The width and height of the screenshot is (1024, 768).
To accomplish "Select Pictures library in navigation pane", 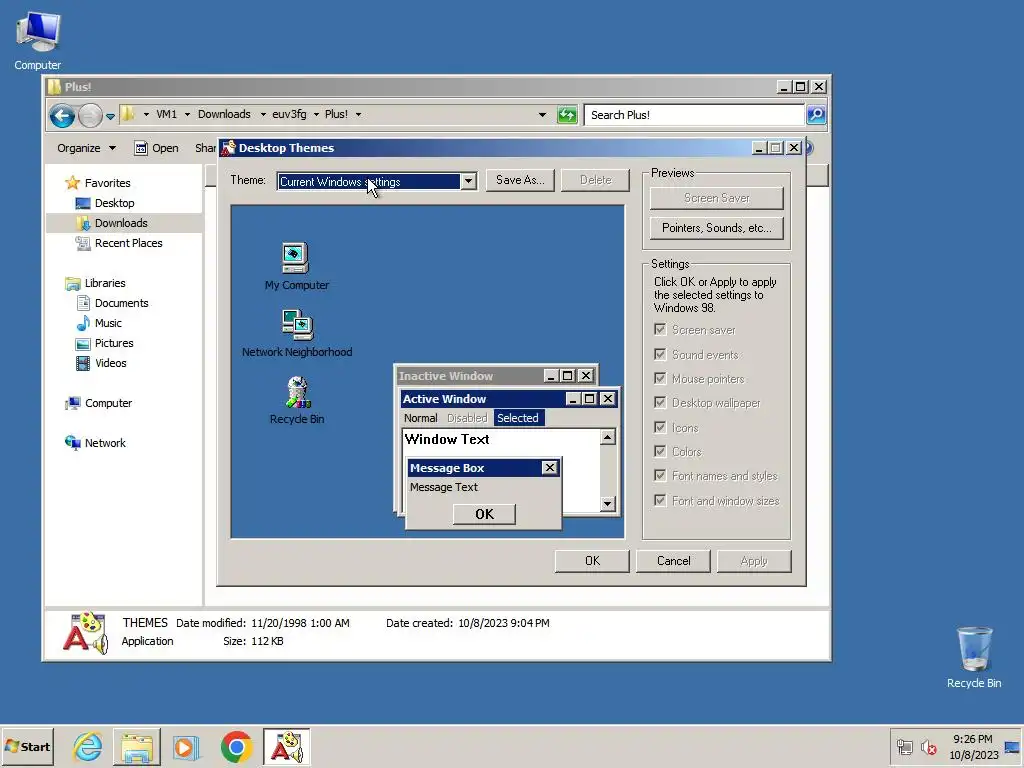I will coord(114,343).
